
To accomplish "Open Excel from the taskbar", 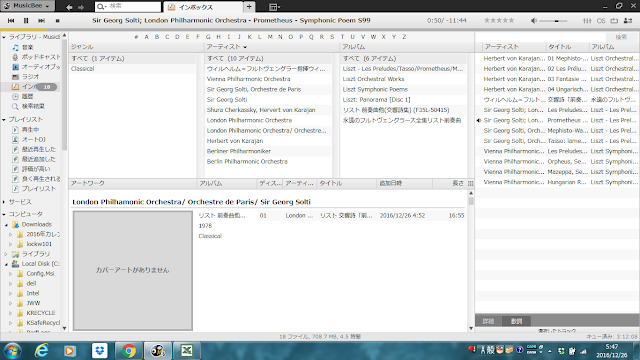I will (x=187, y=351).
